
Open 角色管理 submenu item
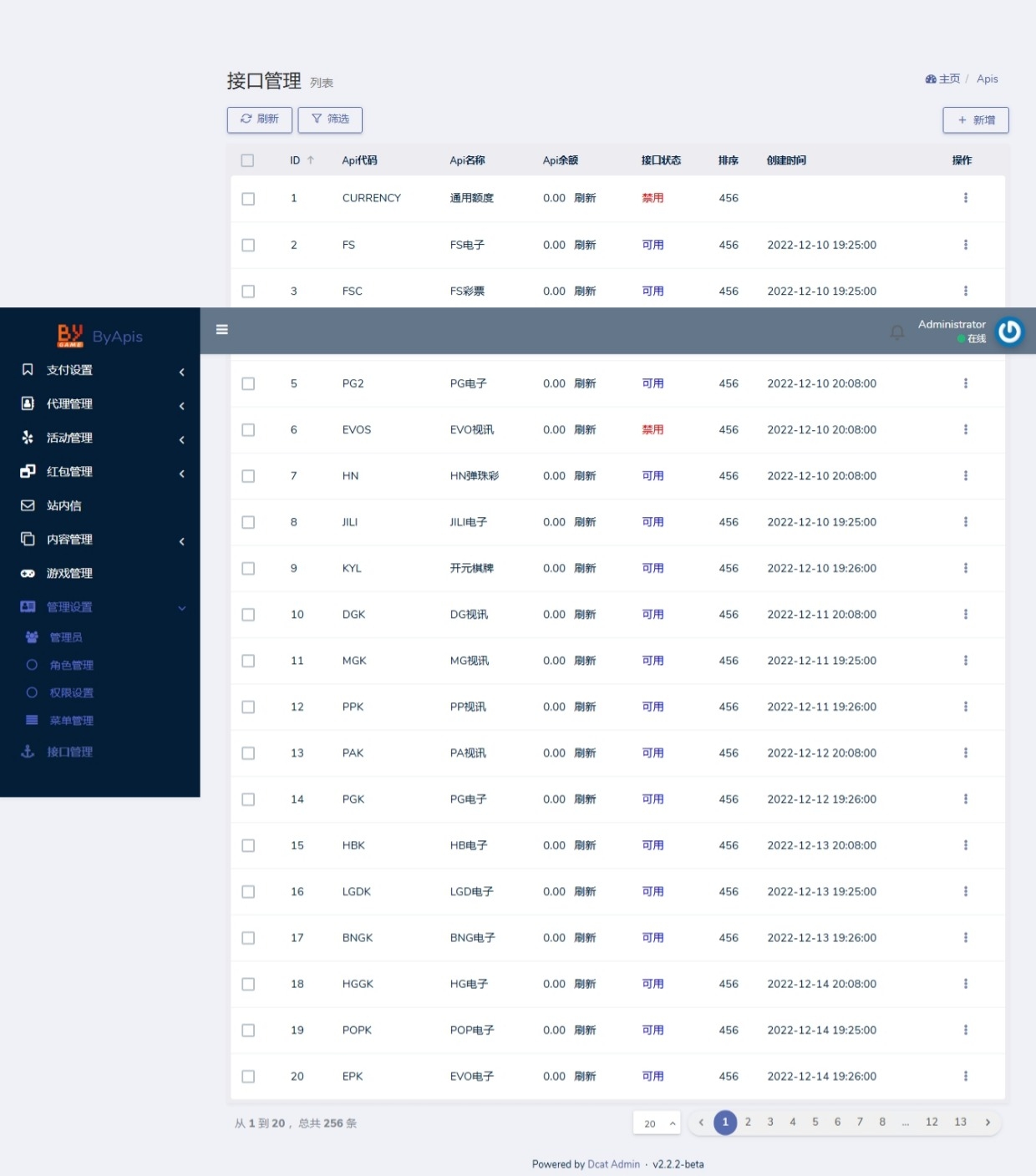point(71,666)
